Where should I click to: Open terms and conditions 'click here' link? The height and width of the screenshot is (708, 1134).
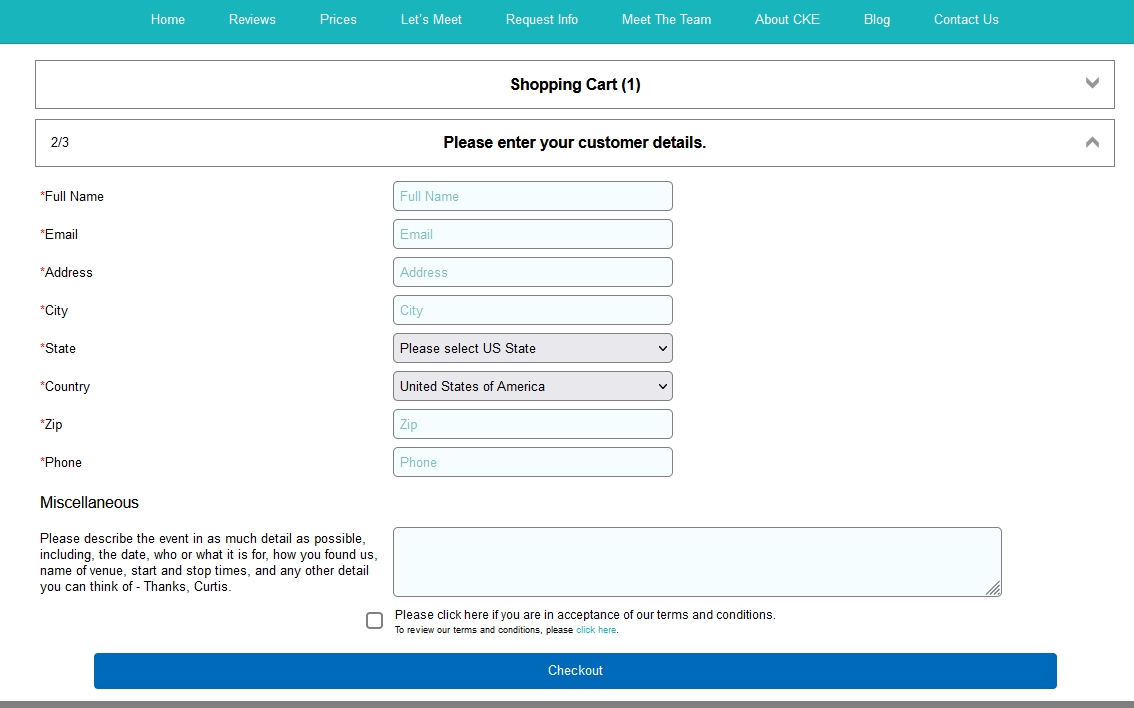pos(596,631)
